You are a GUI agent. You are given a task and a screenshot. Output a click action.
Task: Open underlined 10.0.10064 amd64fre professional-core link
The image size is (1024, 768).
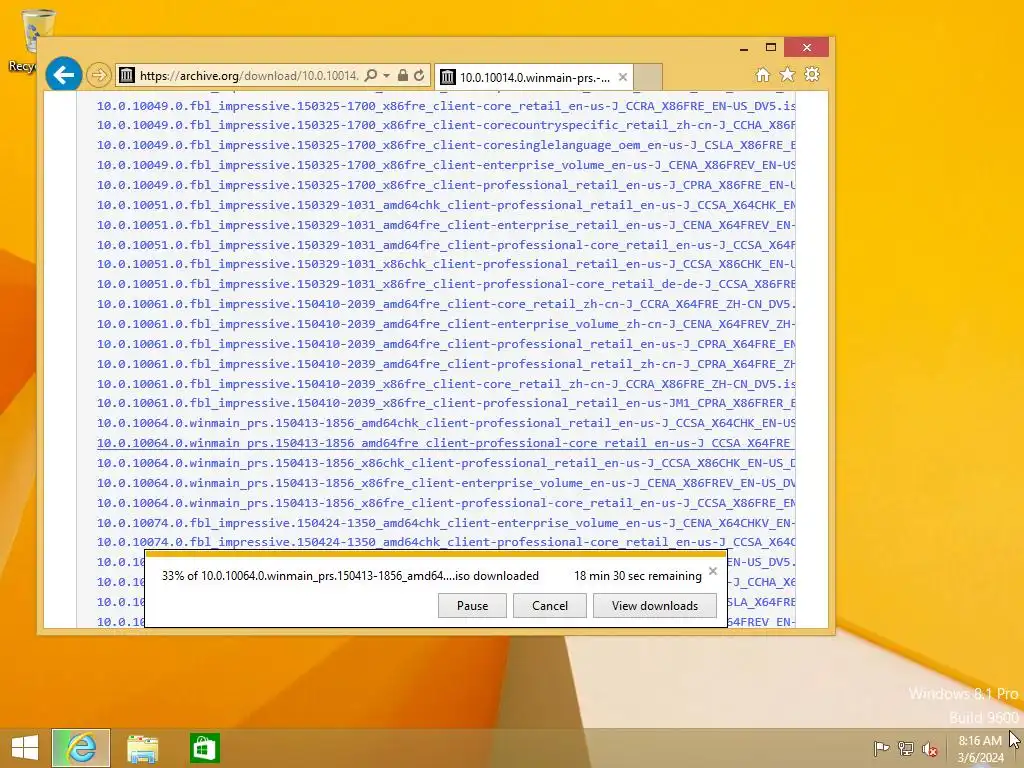(x=446, y=443)
